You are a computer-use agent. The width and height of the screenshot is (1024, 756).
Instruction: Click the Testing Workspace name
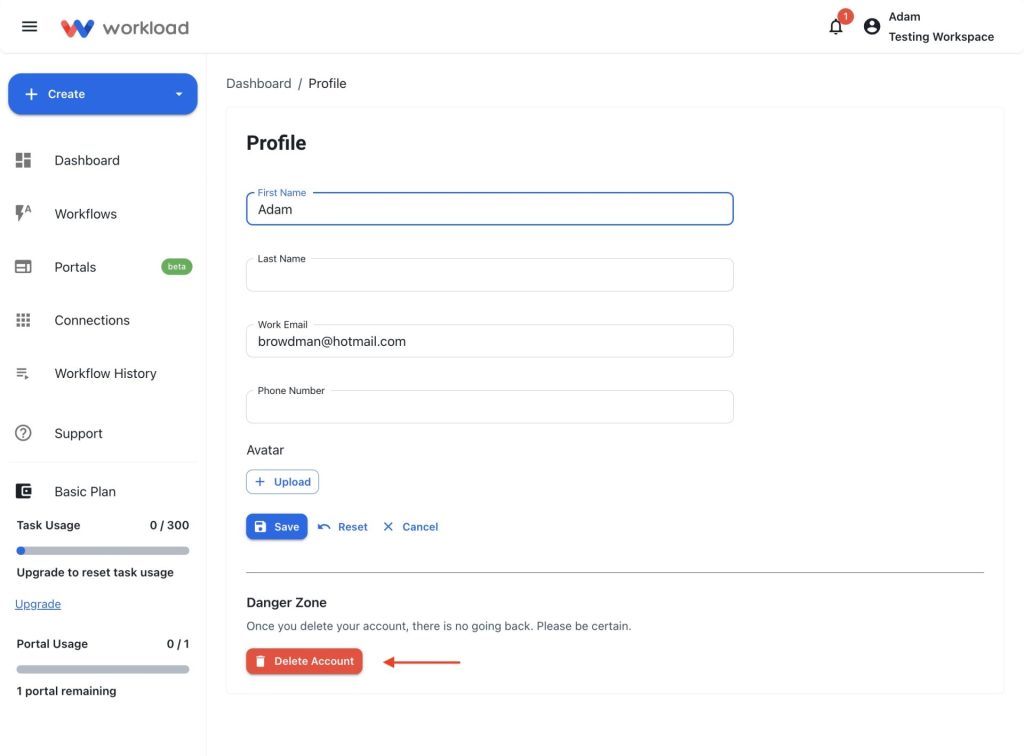click(941, 37)
